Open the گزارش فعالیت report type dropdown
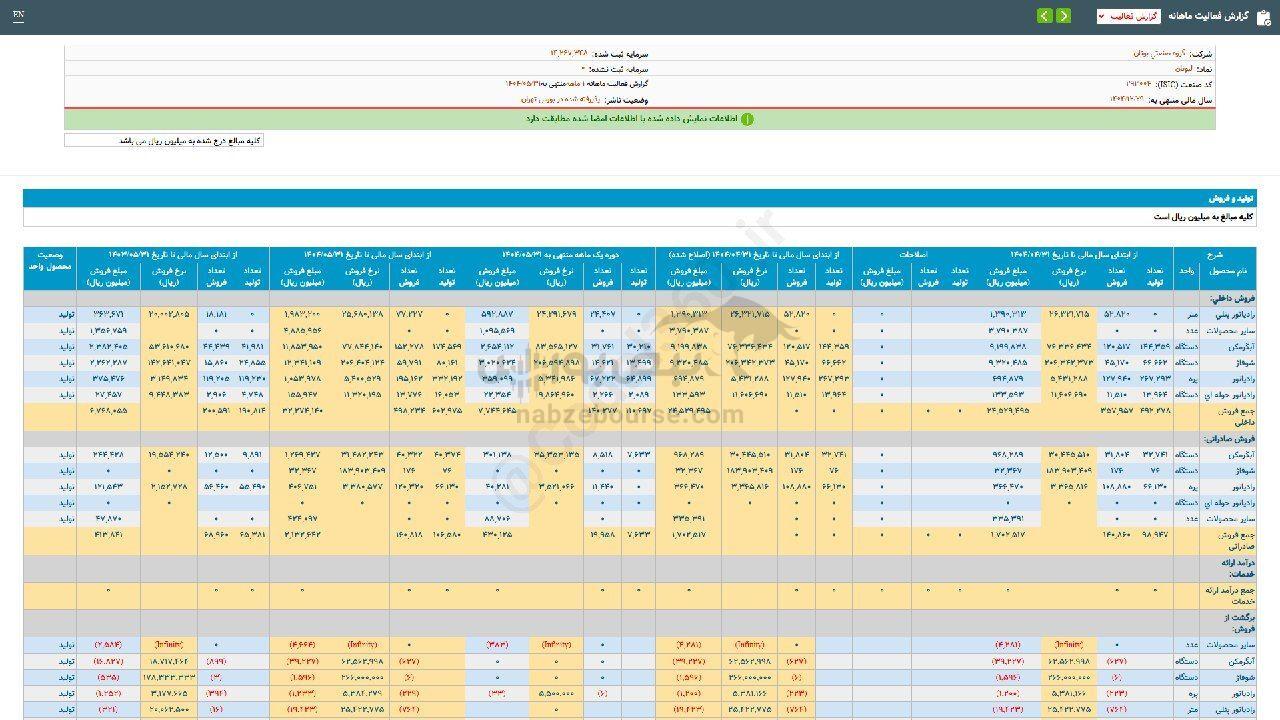Image resolution: width=1280 pixels, height=720 pixels. tap(1128, 17)
